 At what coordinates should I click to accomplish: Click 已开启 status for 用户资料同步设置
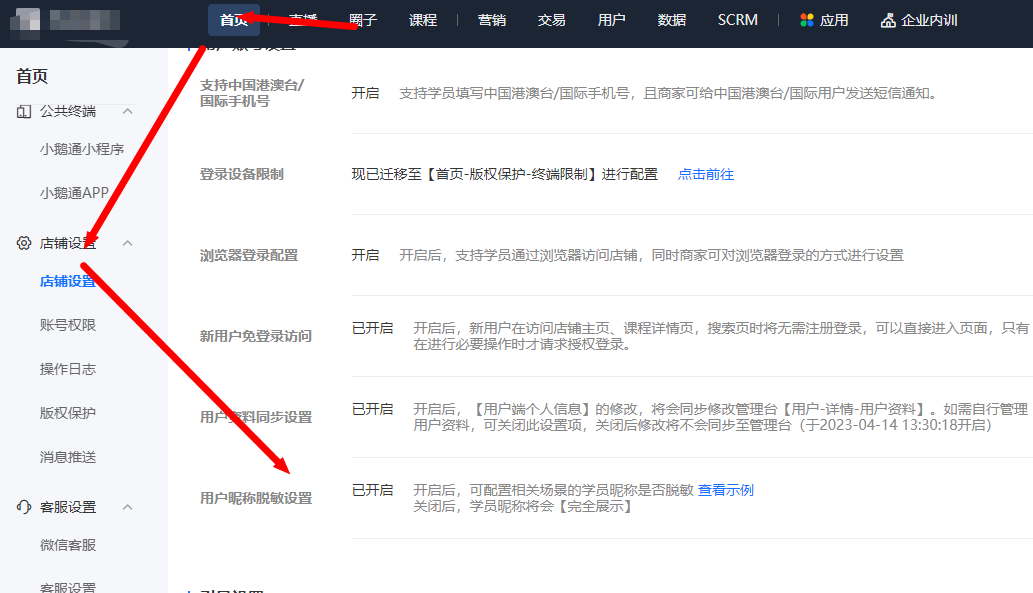tap(372, 409)
